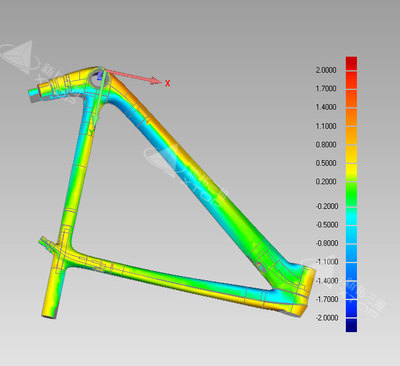
Task: Click the blue Z axis marker in head tube
Action: tap(99, 77)
